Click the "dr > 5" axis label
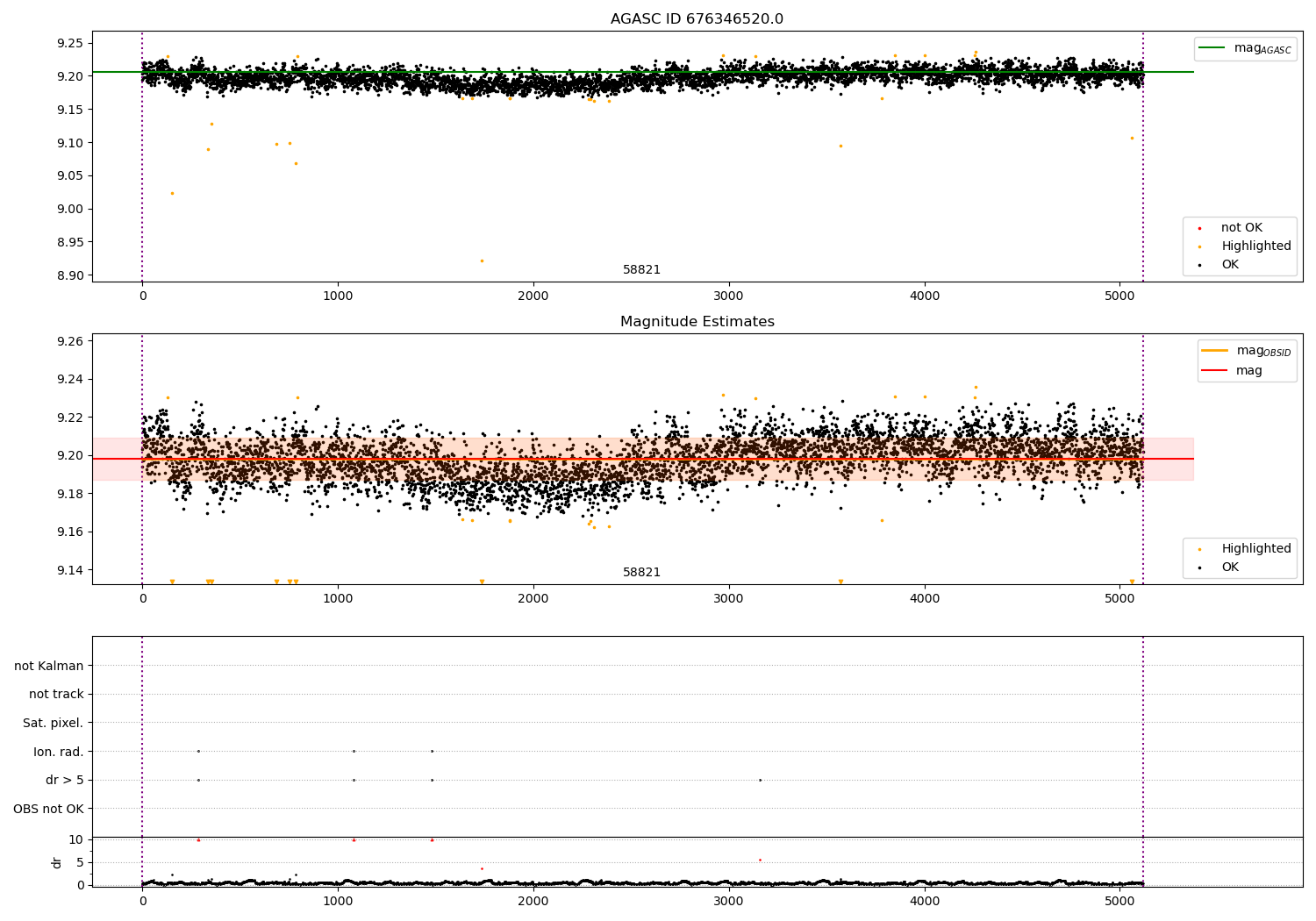The height and width of the screenshot is (921, 1316). pos(65,780)
